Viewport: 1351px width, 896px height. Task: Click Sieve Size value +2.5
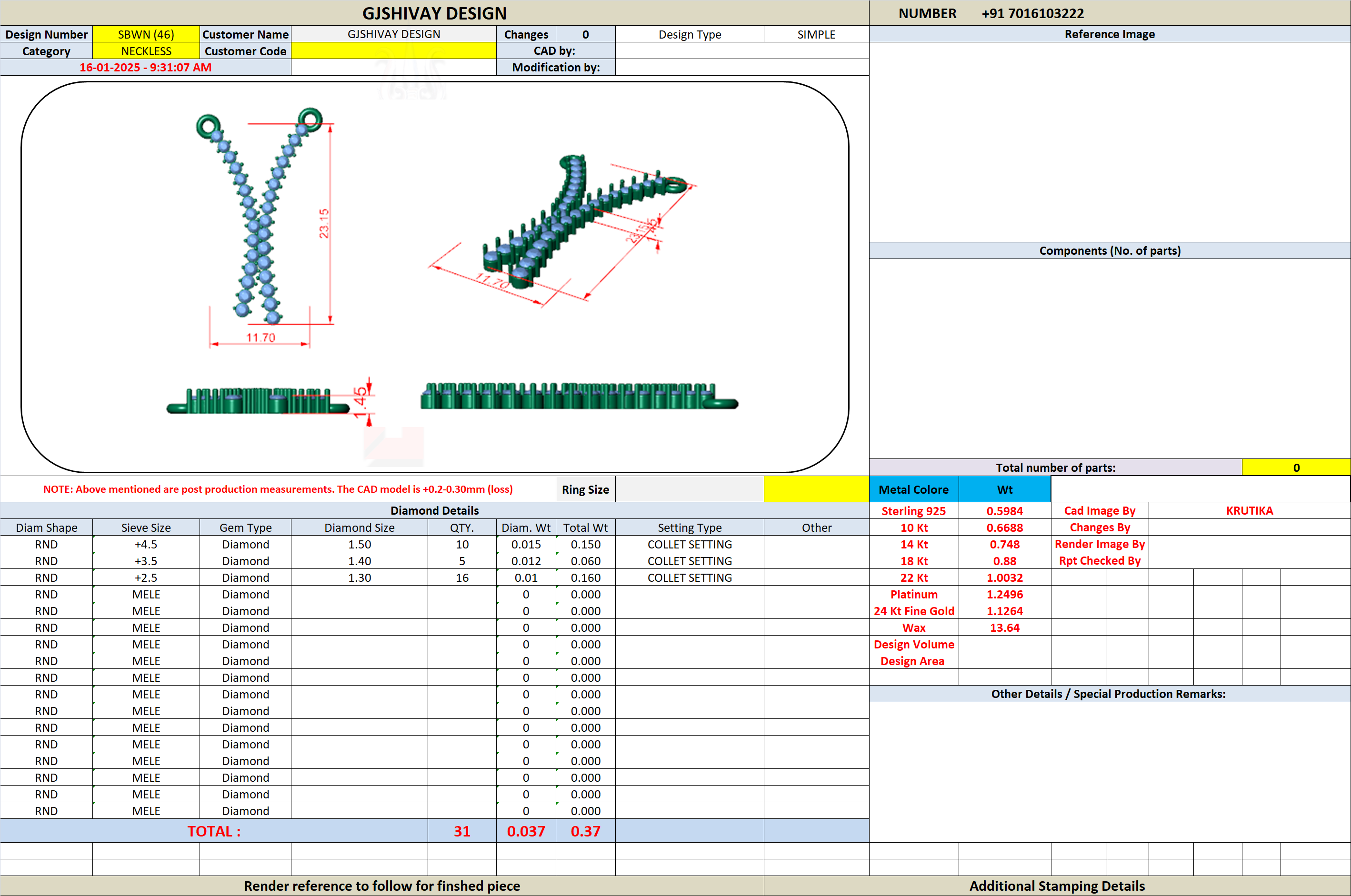coord(146,577)
